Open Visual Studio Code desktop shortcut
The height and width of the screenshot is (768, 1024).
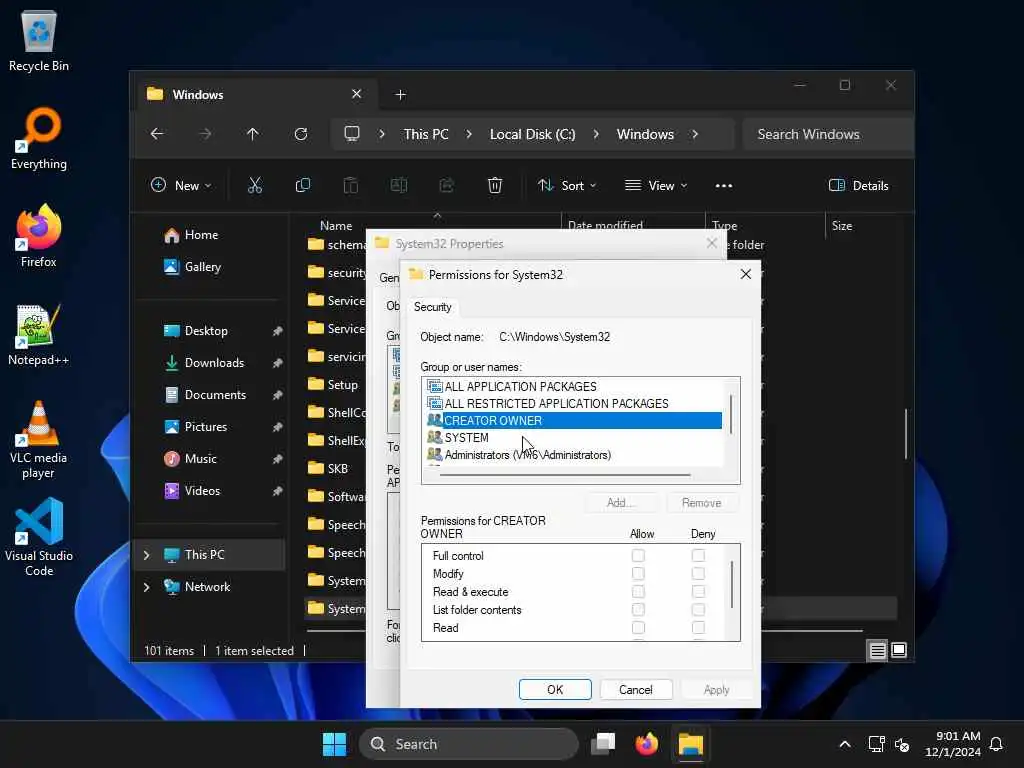pos(39,537)
